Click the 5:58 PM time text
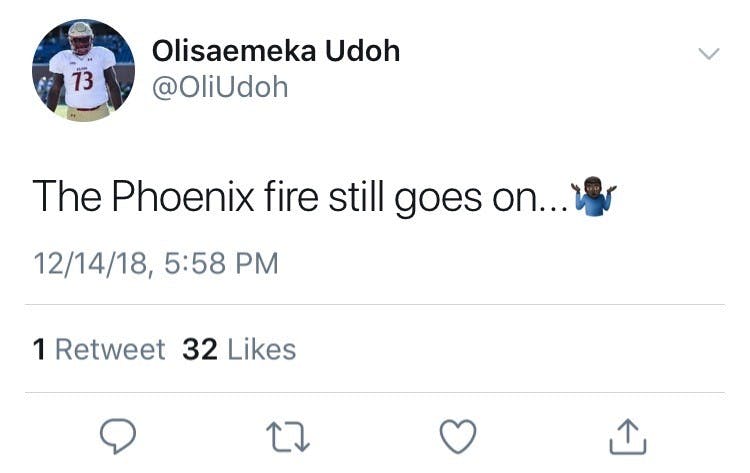The width and height of the screenshot is (750, 473). pos(221,264)
